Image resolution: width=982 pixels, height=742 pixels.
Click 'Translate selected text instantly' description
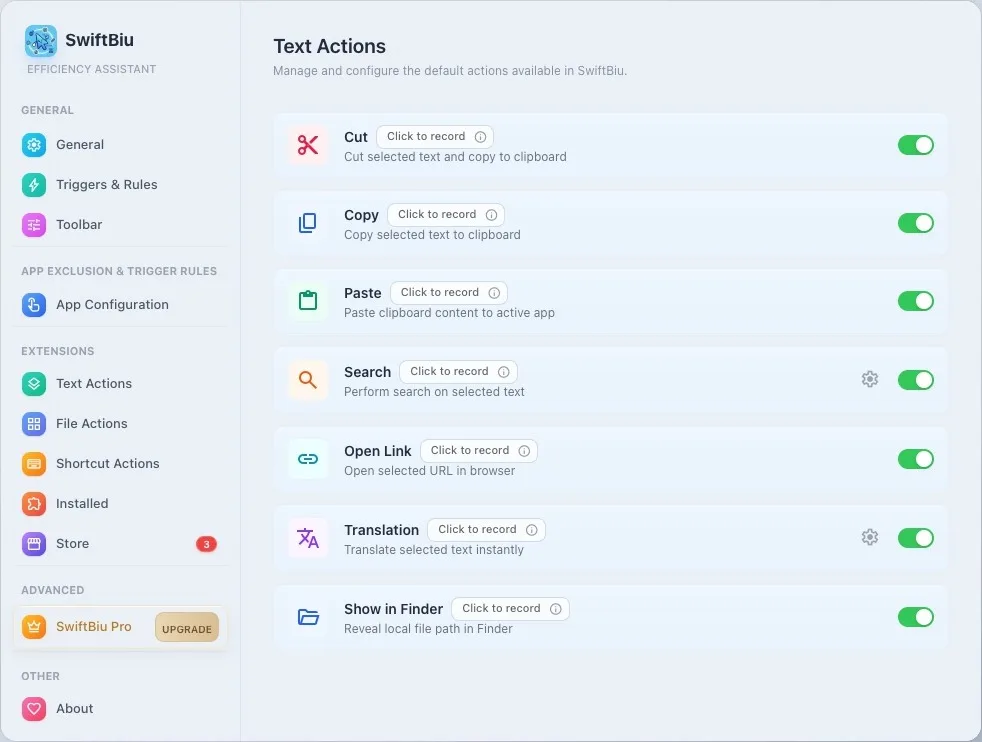(x=433, y=550)
